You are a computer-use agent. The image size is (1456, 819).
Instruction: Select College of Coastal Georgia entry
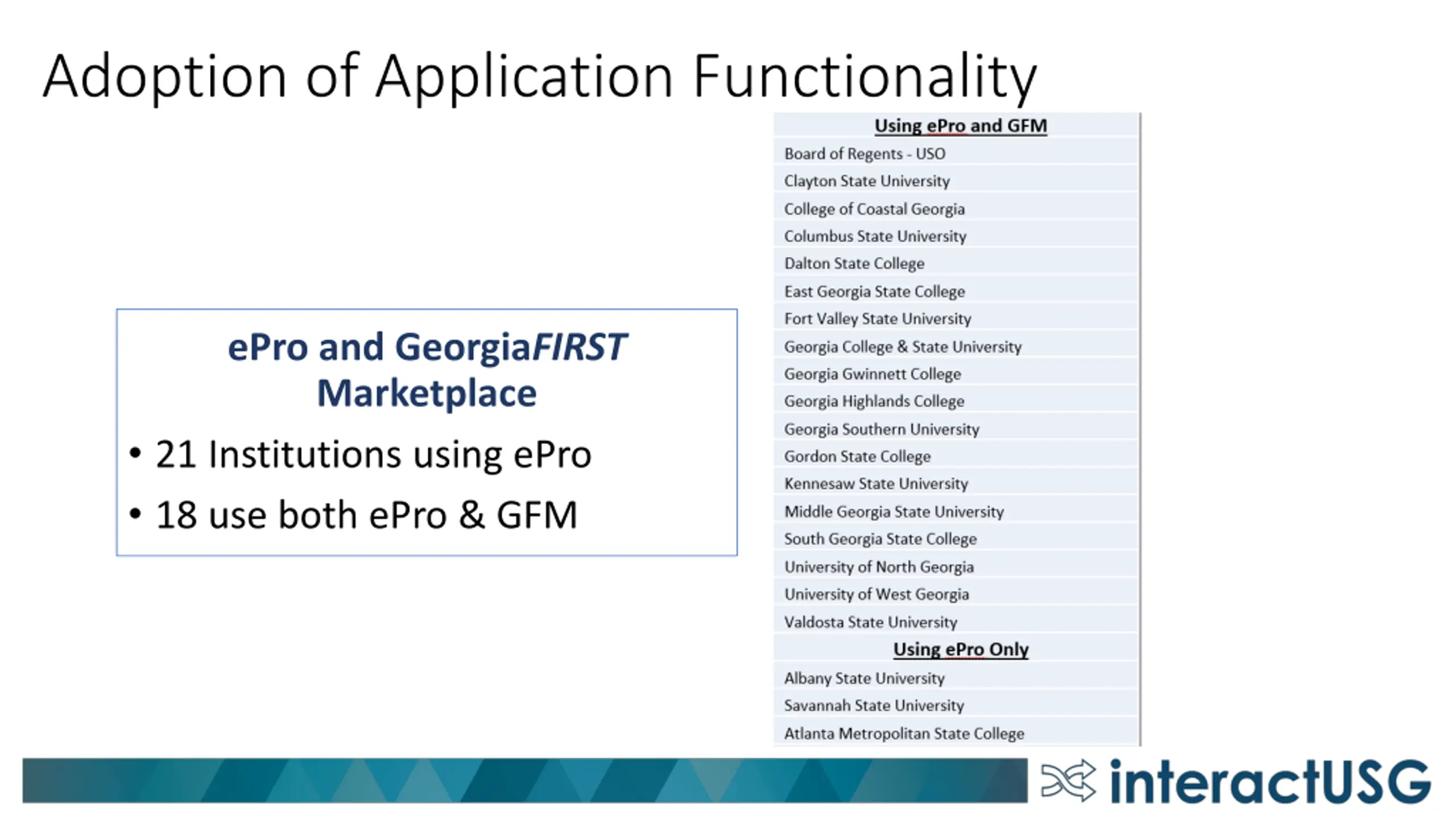pos(874,209)
